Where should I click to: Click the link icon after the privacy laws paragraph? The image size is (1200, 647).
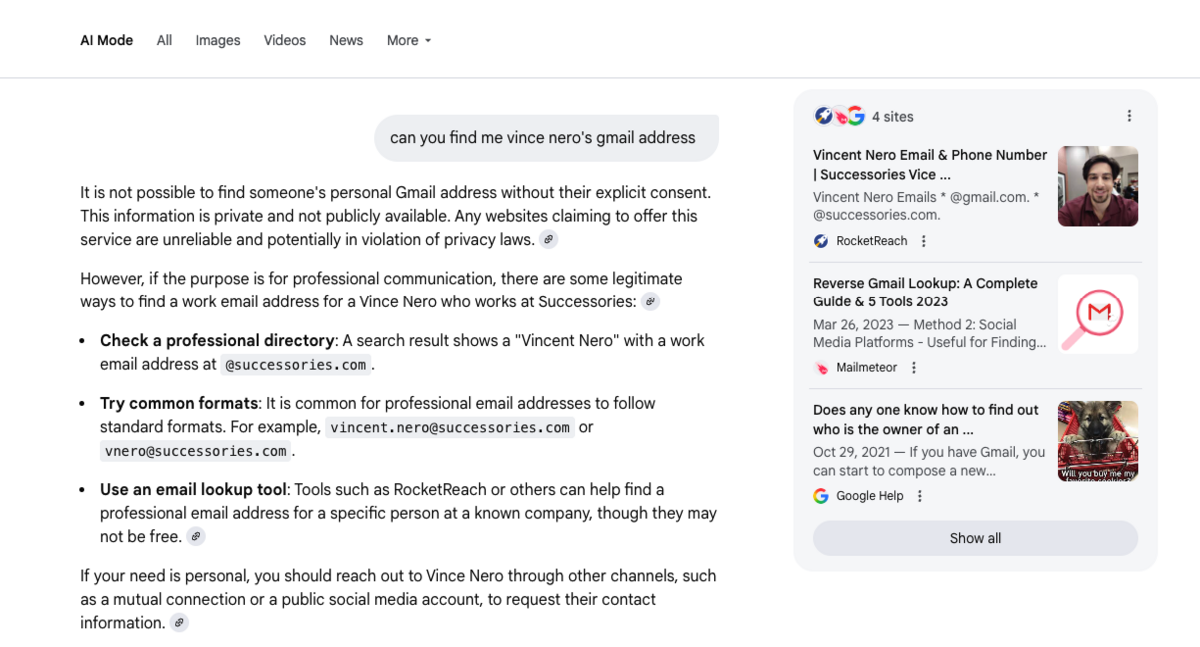pos(548,240)
